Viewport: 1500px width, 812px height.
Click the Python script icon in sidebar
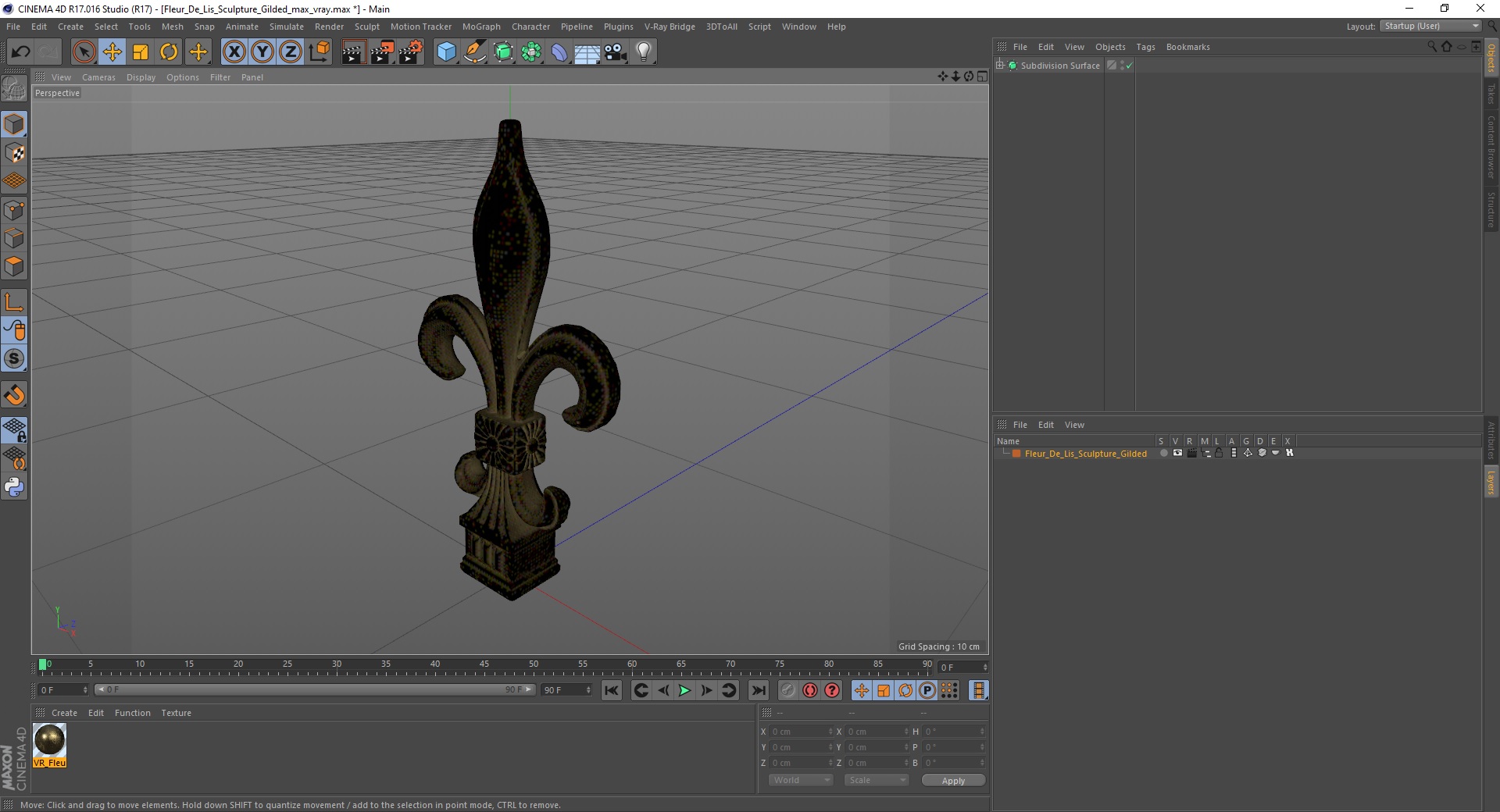(14, 487)
